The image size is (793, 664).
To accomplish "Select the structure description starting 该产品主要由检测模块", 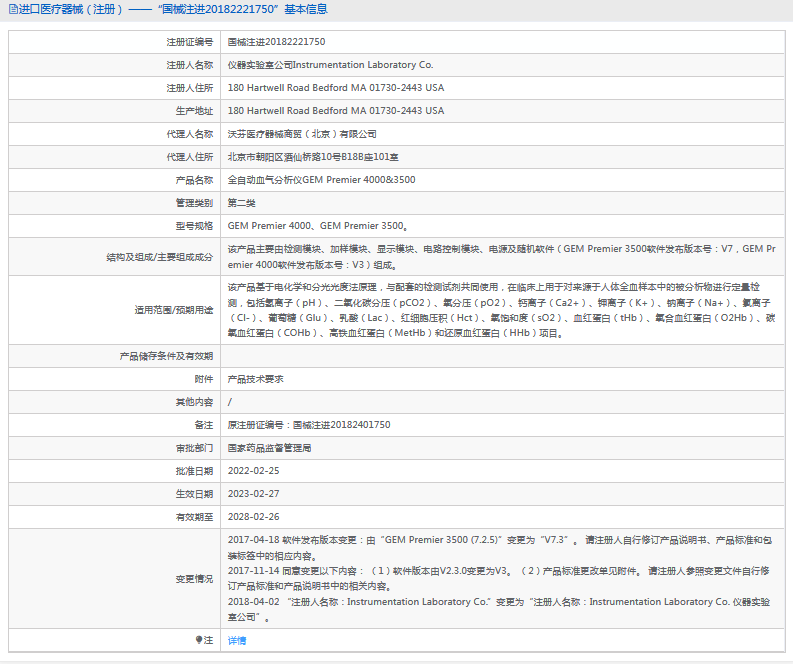I will tap(502, 256).
